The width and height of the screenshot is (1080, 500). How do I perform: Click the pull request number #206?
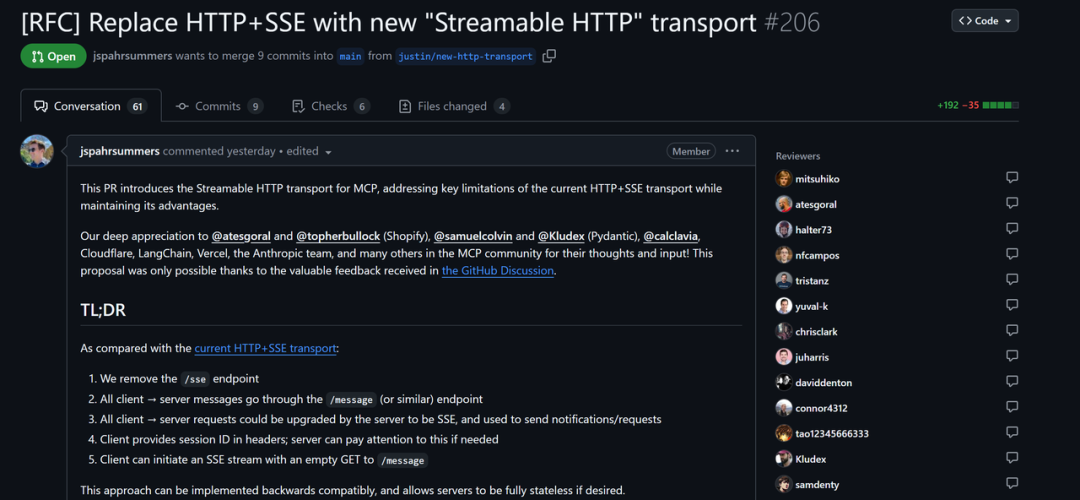(x=792, y=23)
